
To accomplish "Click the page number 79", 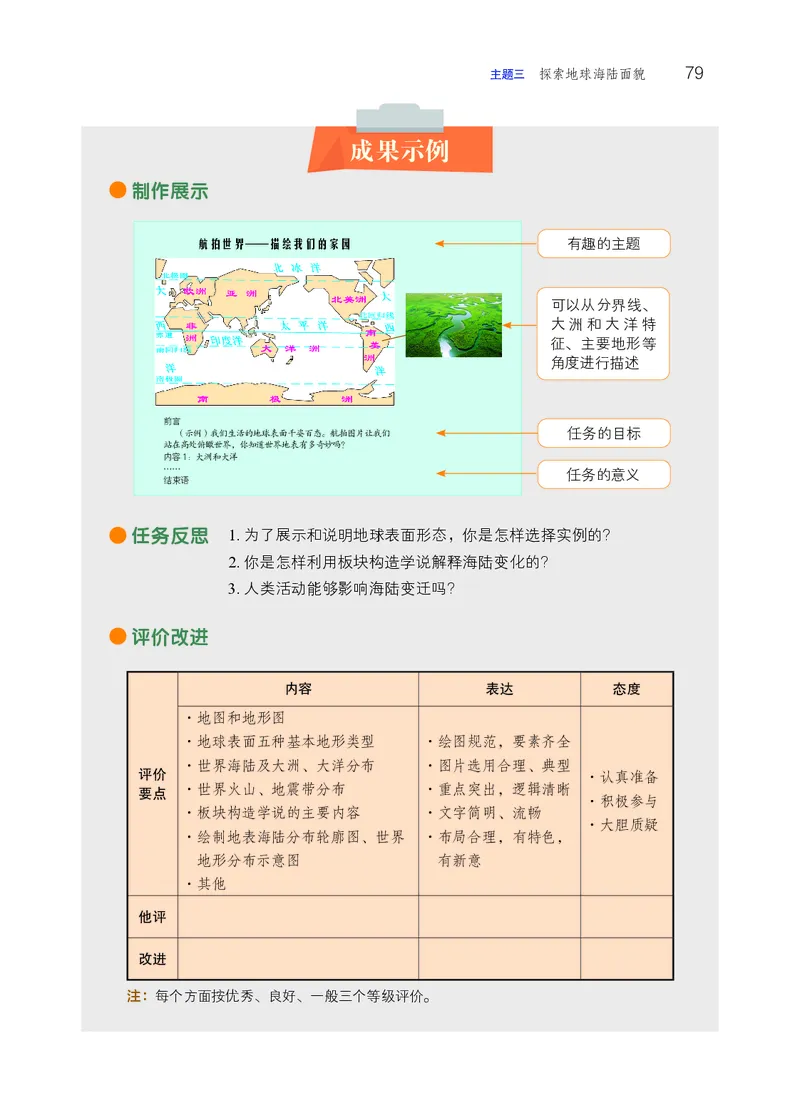I will pos(695,72).
